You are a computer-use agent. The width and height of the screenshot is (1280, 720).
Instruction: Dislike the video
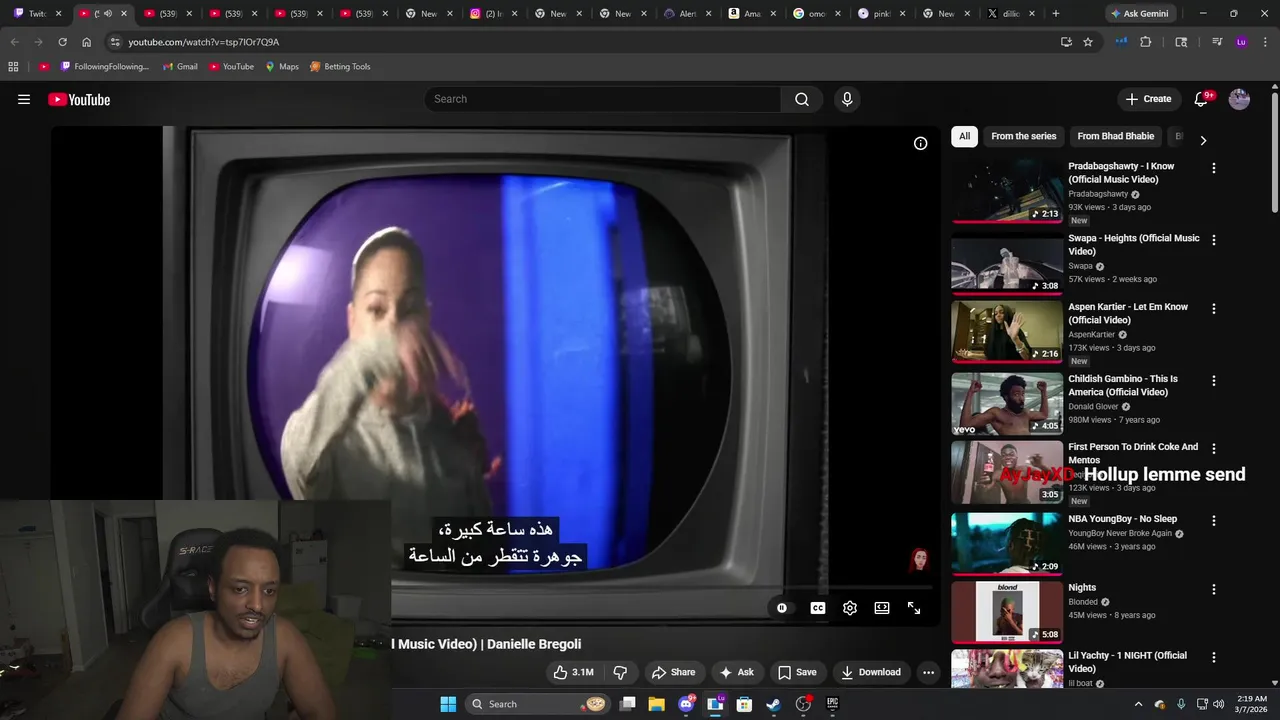coord(620,672)
